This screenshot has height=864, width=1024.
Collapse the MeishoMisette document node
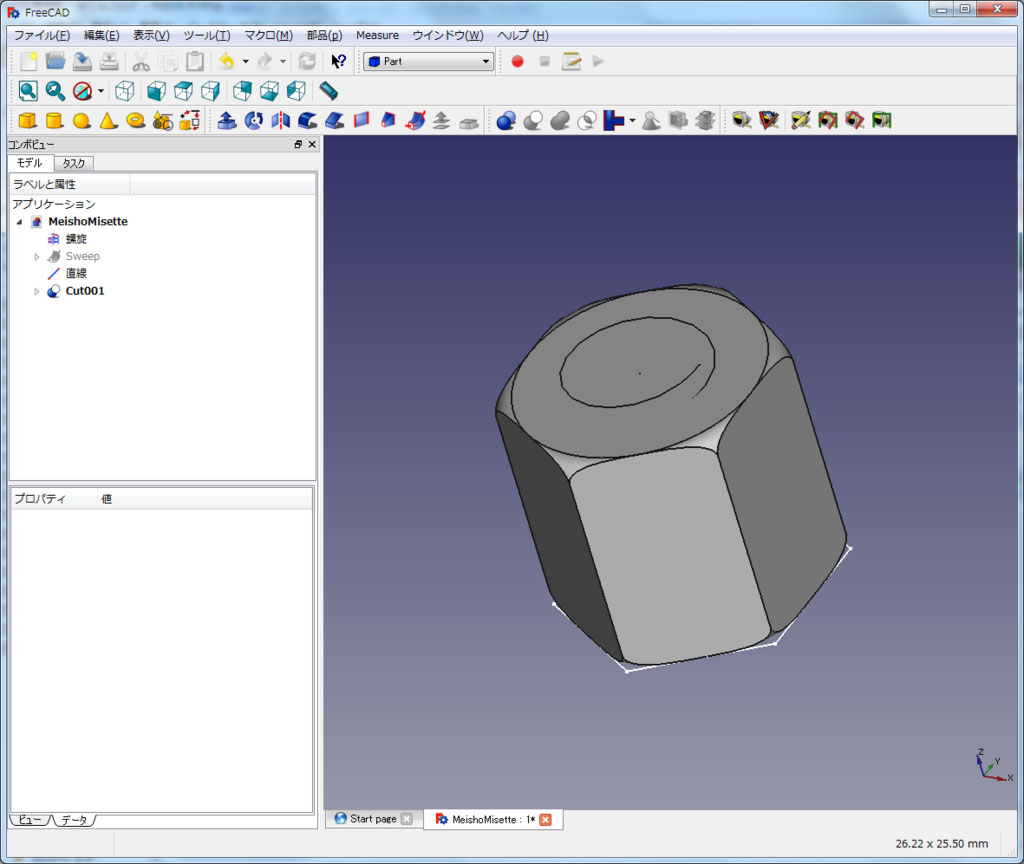[20, 222]
